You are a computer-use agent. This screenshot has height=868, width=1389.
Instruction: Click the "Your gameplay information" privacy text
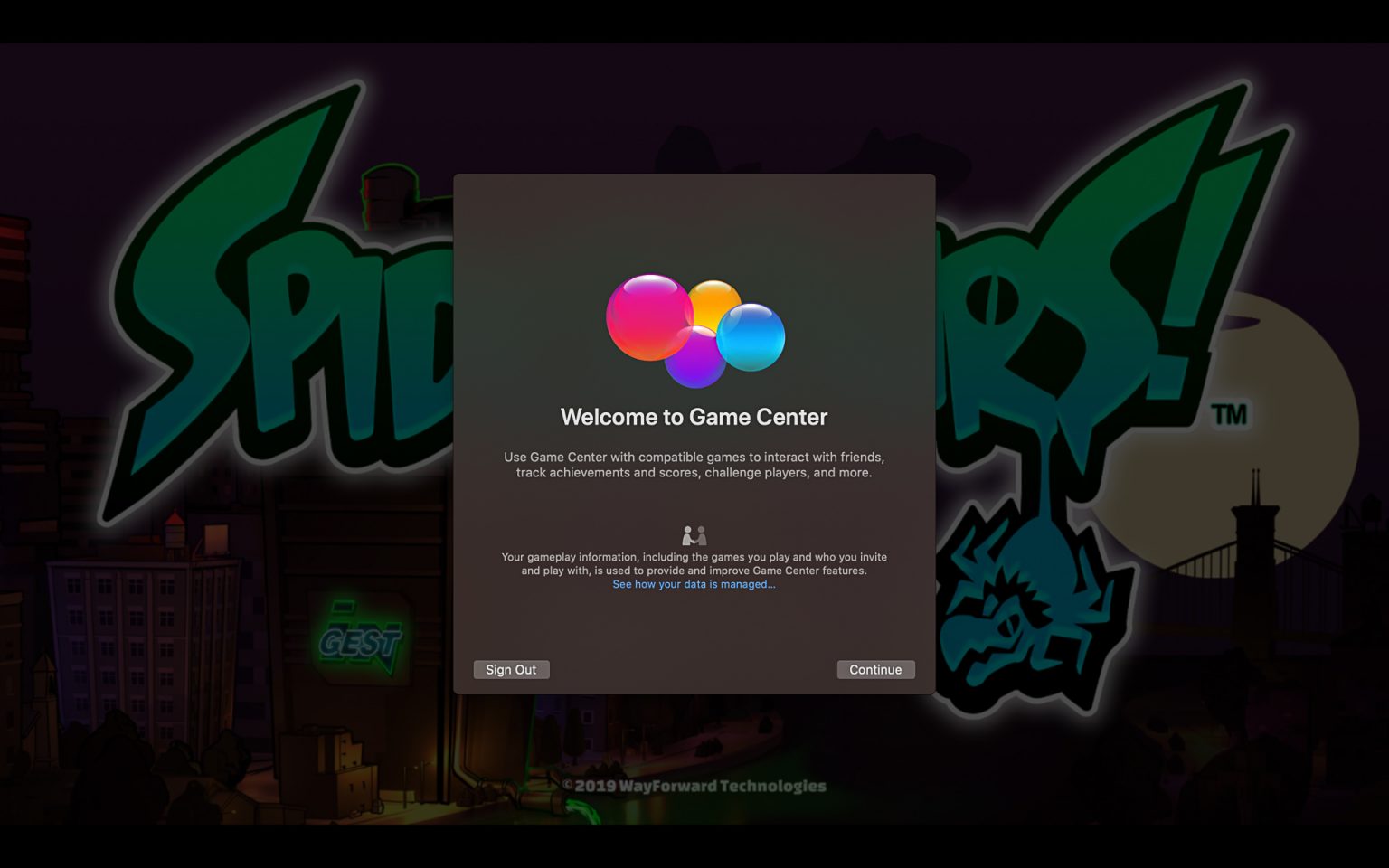[x=694, y=563]
